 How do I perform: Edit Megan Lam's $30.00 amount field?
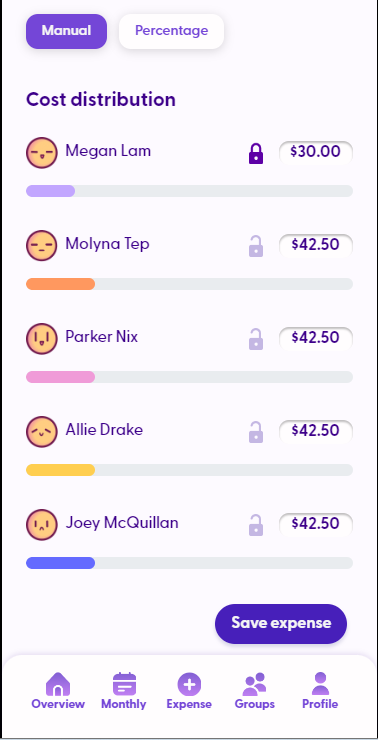[x=316, y=152]
